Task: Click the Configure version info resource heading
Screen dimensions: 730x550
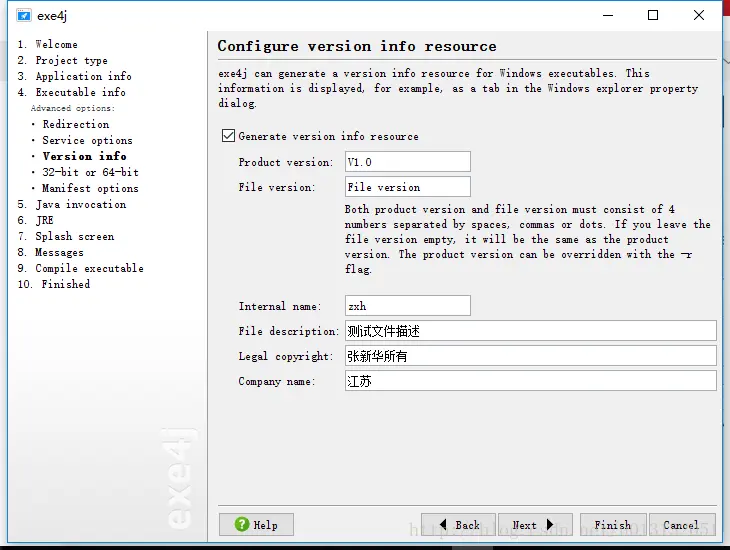Action: click(x=357, y=46)
